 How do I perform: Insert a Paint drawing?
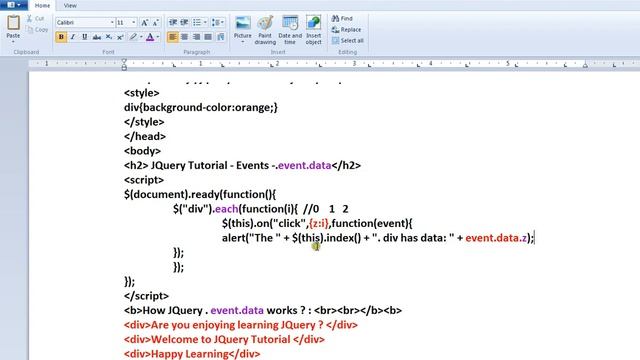(265, 30)
